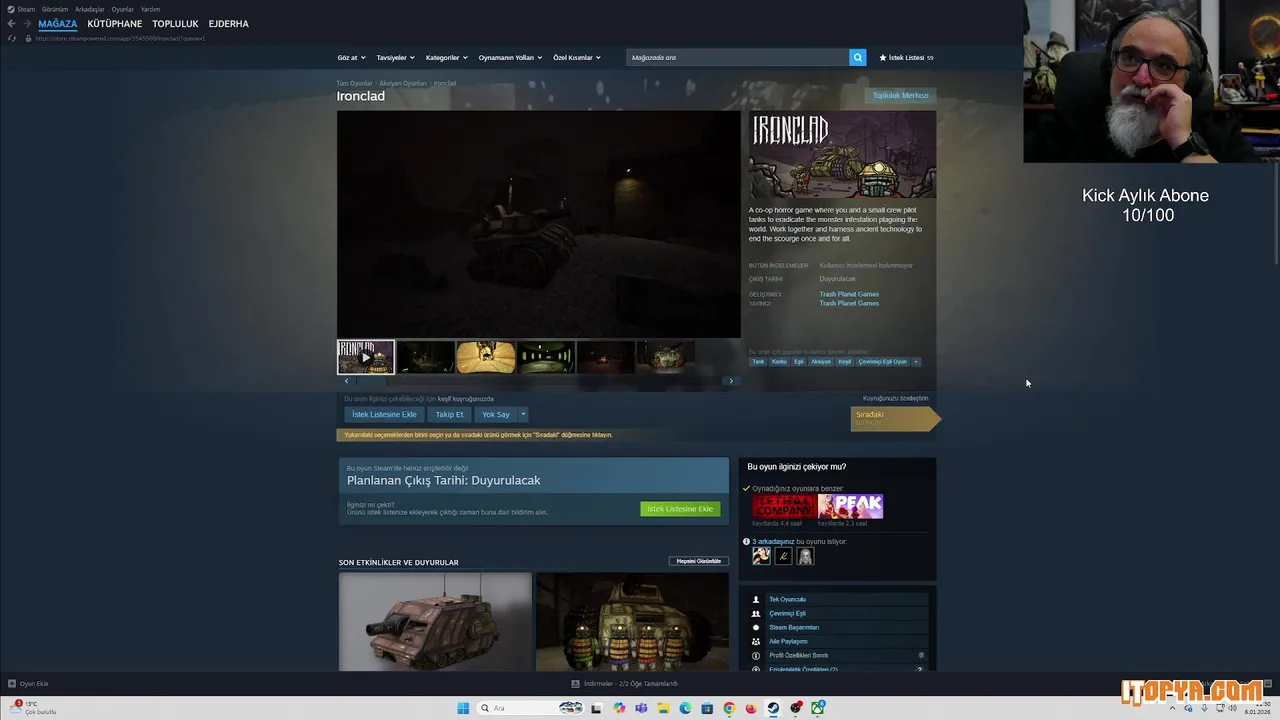Open Microsoft Edge from the taskbar
The image size is (1280, 720).
685,708
